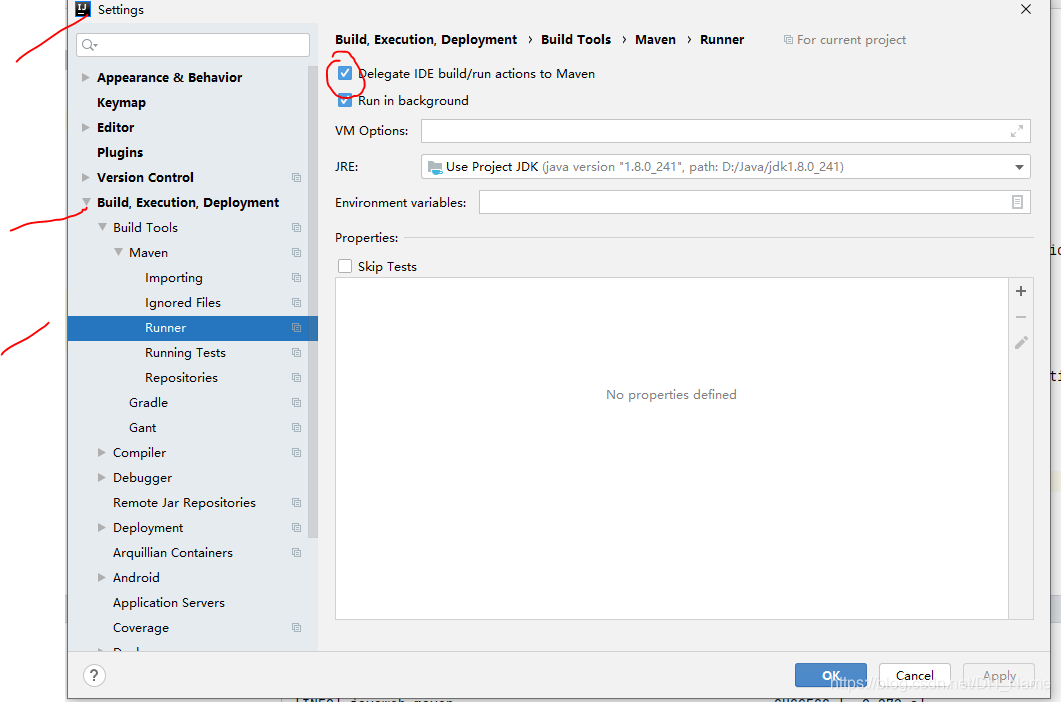This screenshot has width=1061, height=702.
Task: Enable Skip Tests checkbox
Action: [x=345, y=266]
